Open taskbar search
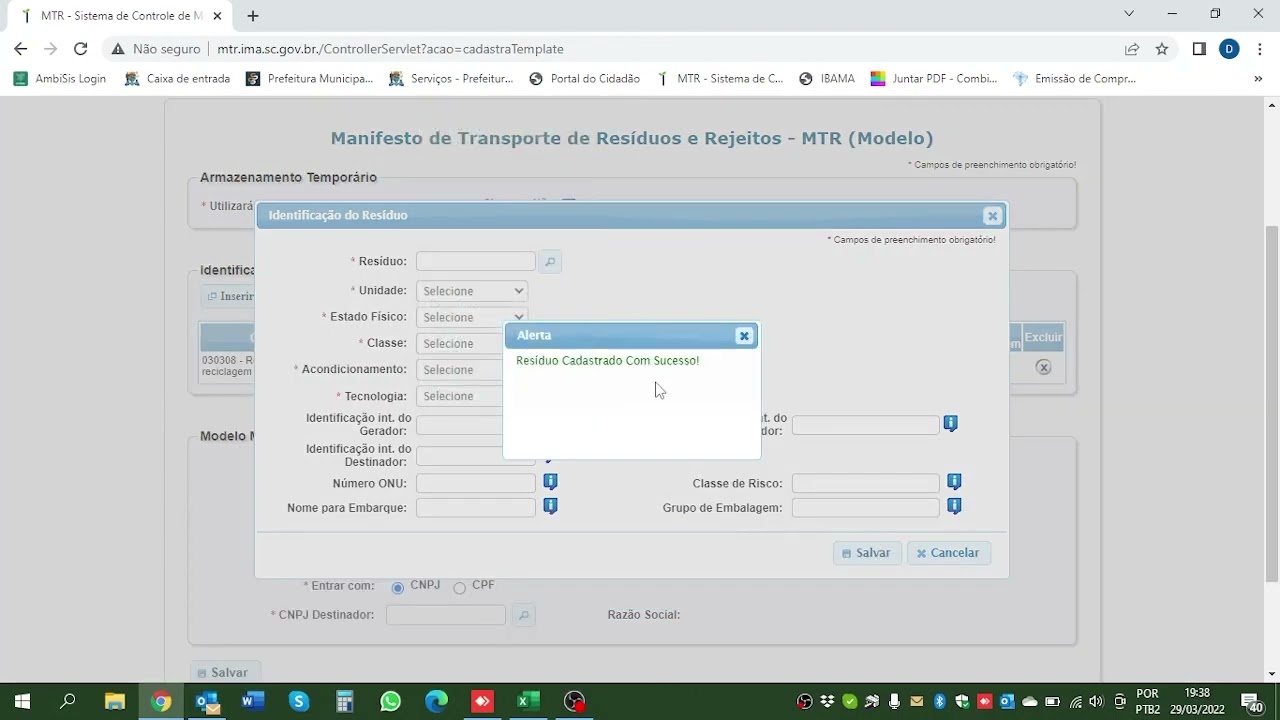 point(68,701)
